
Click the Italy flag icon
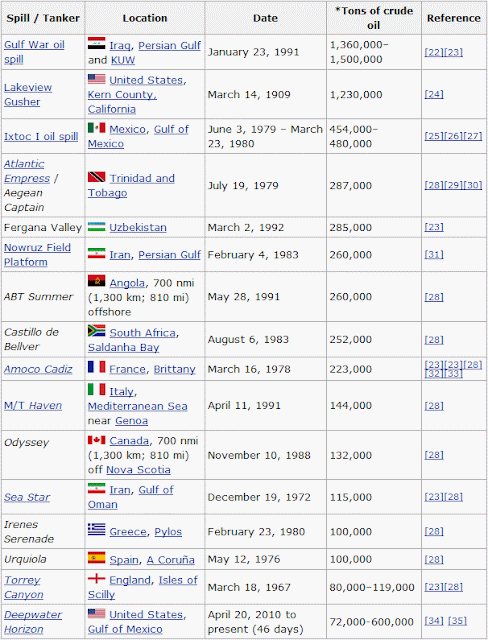[96, 389]
